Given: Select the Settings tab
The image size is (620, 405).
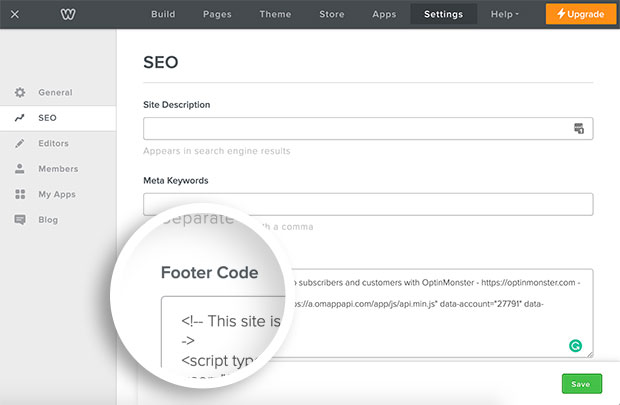Looking at the screenshot, I should point(443,14).
